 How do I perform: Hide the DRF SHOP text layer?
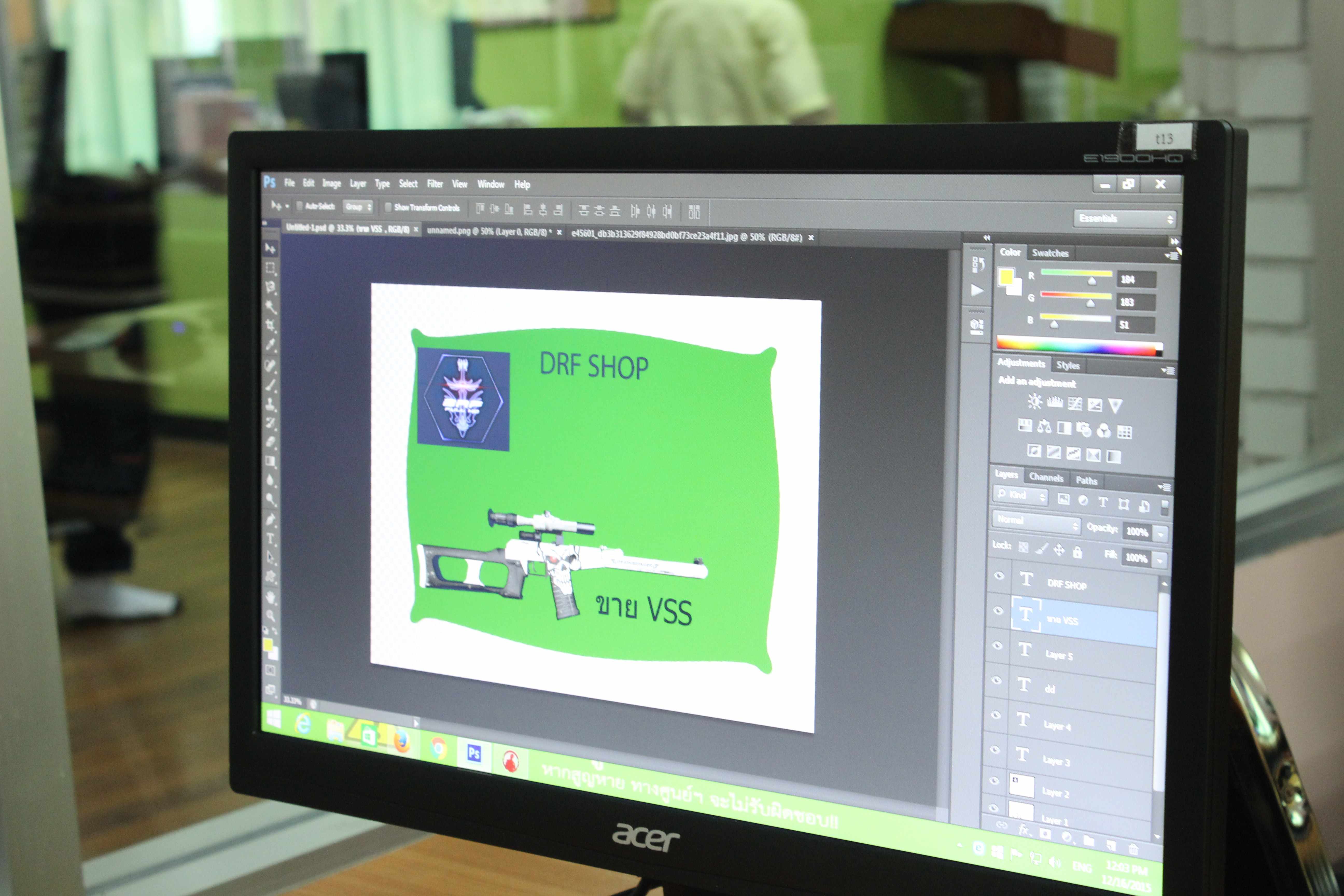pyautogui.click(x=999, y=576)
